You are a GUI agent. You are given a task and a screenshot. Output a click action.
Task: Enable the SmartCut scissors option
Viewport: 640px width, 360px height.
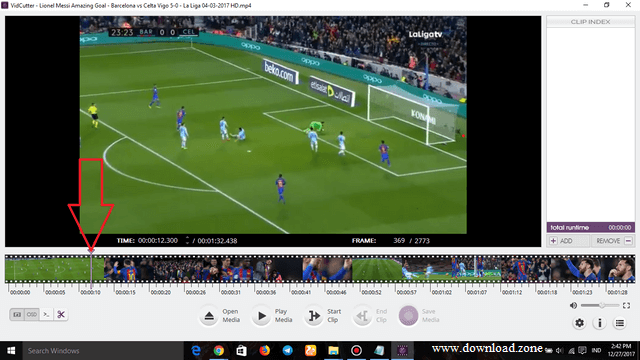(61, 315)
